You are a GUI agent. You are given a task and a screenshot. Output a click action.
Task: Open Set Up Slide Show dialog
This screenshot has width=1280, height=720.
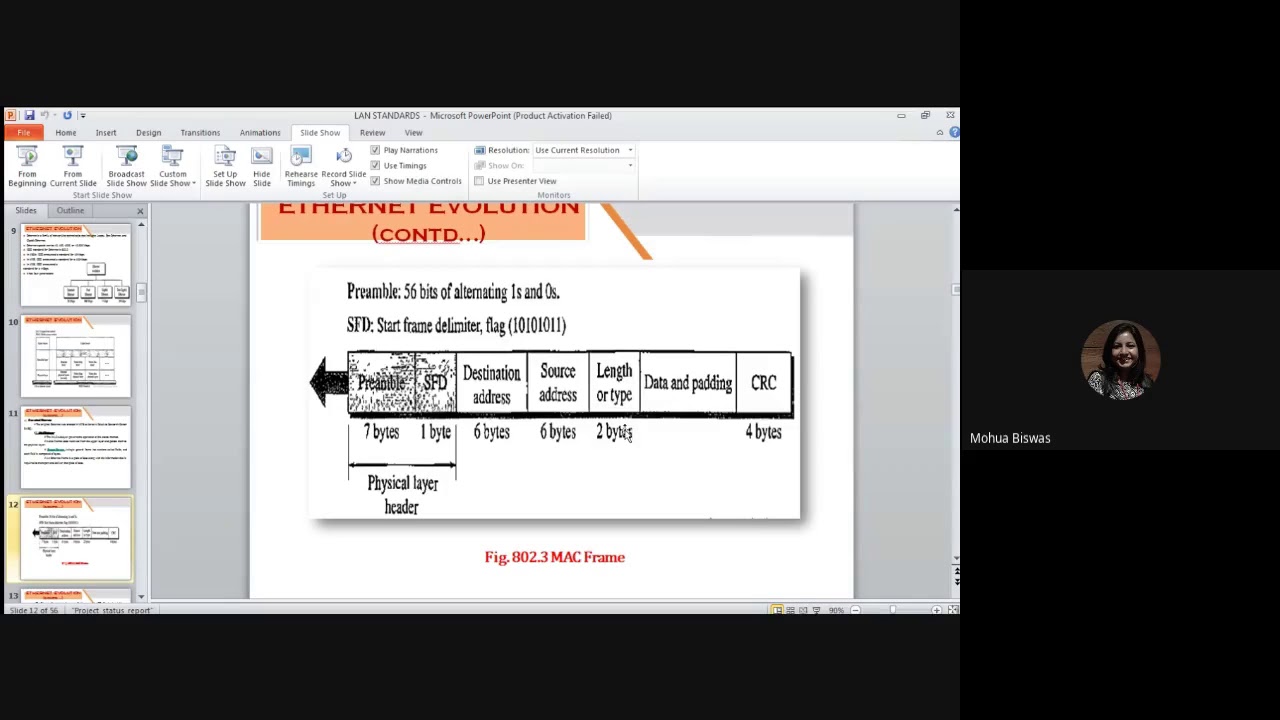(225, 166)
